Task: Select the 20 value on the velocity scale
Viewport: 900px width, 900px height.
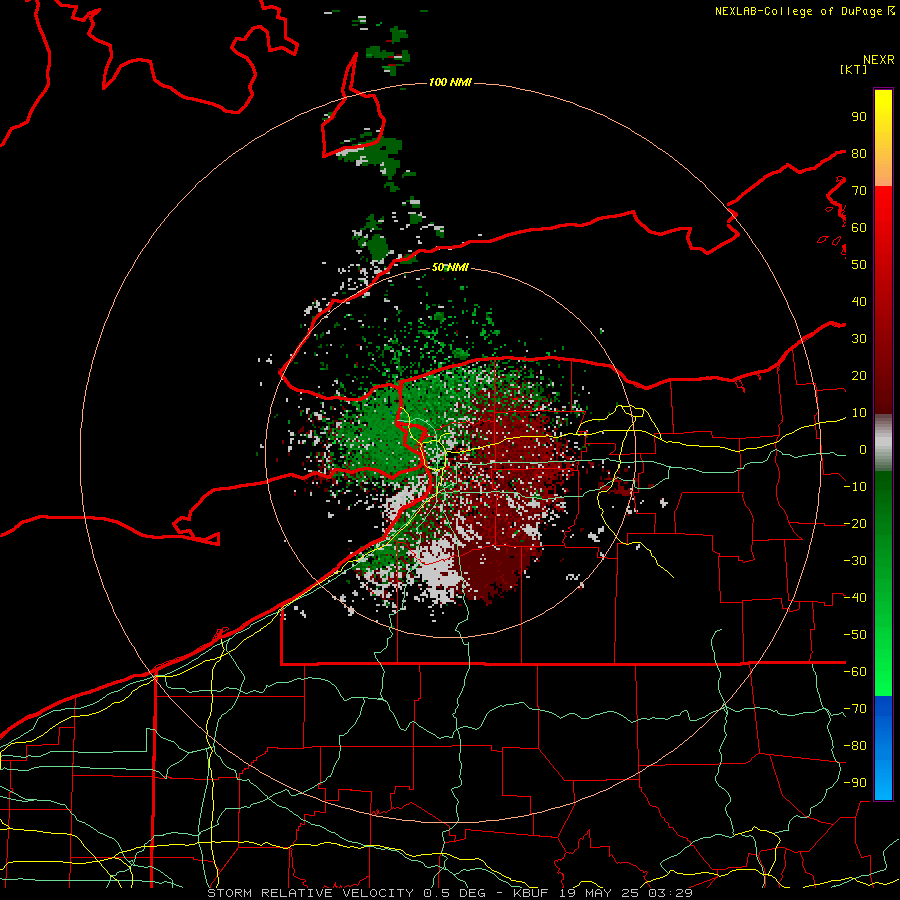Action: pyautogui.click(x=859, y=376)
